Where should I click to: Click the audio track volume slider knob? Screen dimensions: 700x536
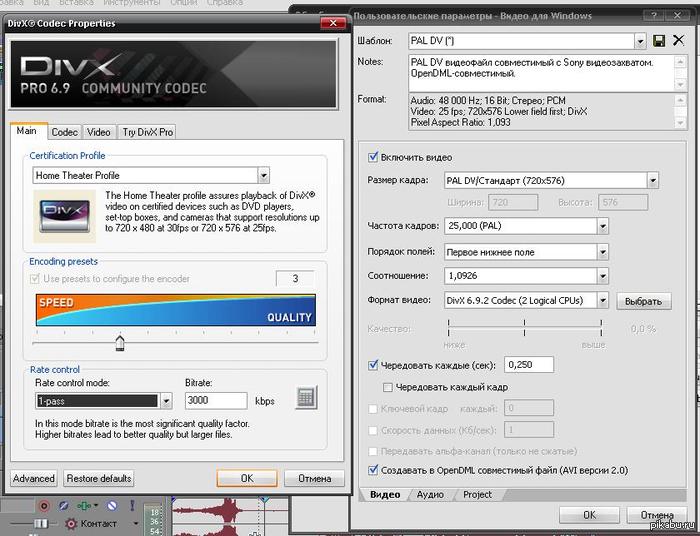[41, 523]
